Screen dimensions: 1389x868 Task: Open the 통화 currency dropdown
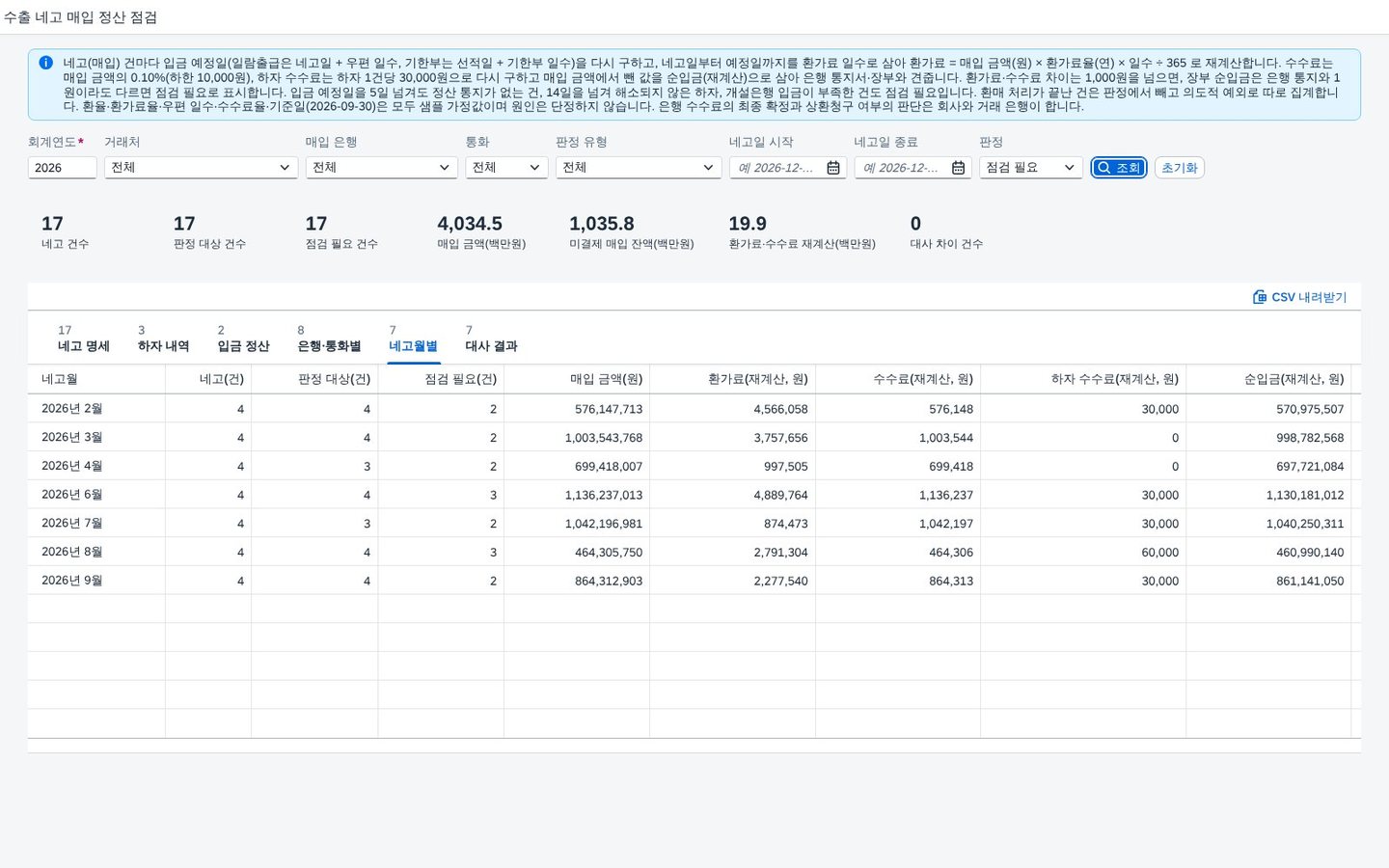[506, 168]
